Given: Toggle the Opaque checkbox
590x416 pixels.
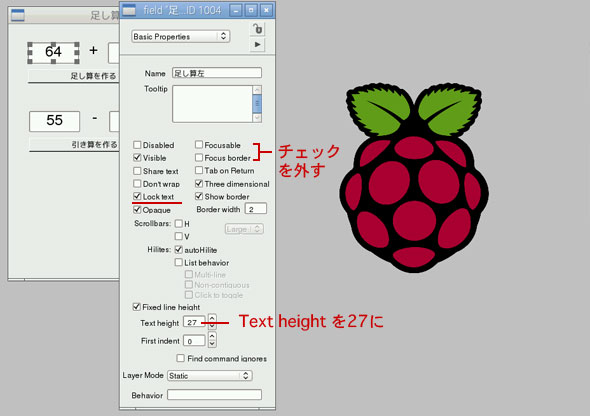Looking at the screenshot, I should tap(137, 210).
